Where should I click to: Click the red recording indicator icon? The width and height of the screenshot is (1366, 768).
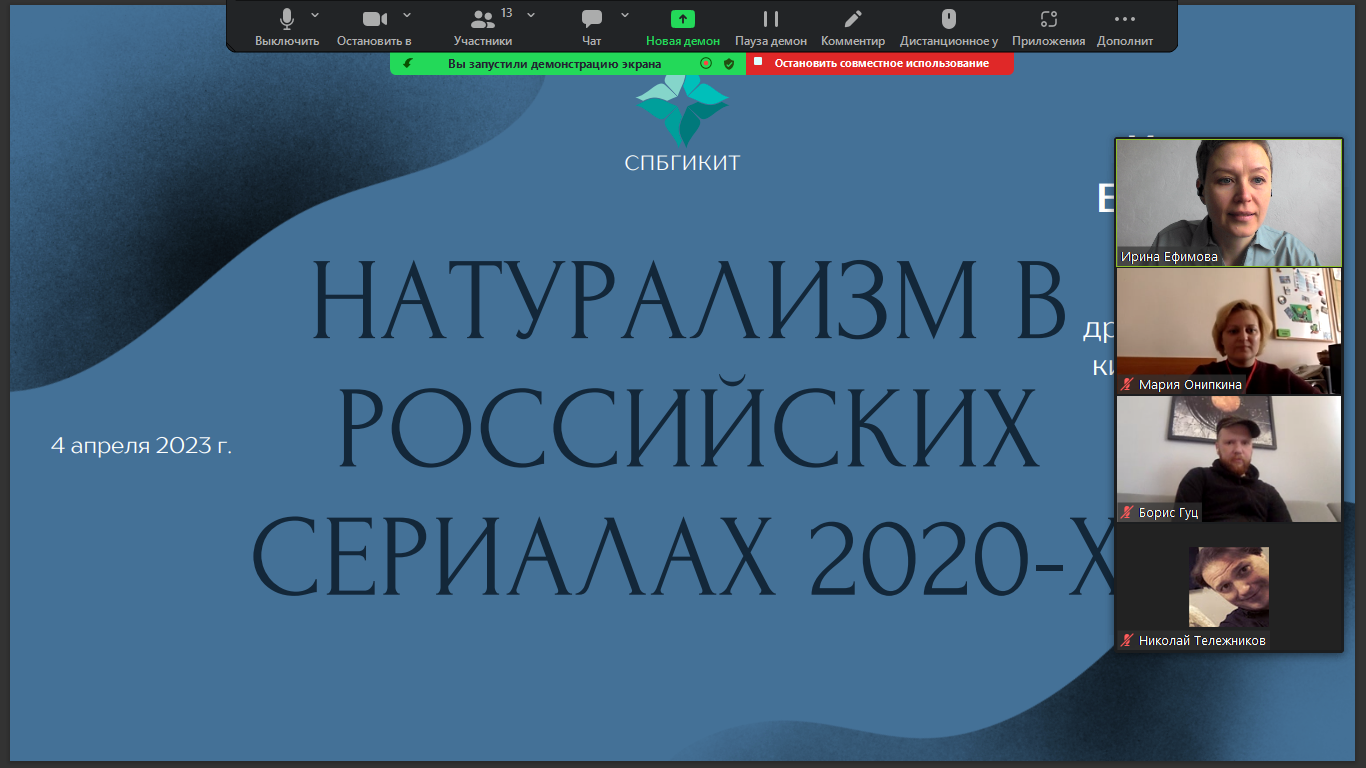point(706,63)
